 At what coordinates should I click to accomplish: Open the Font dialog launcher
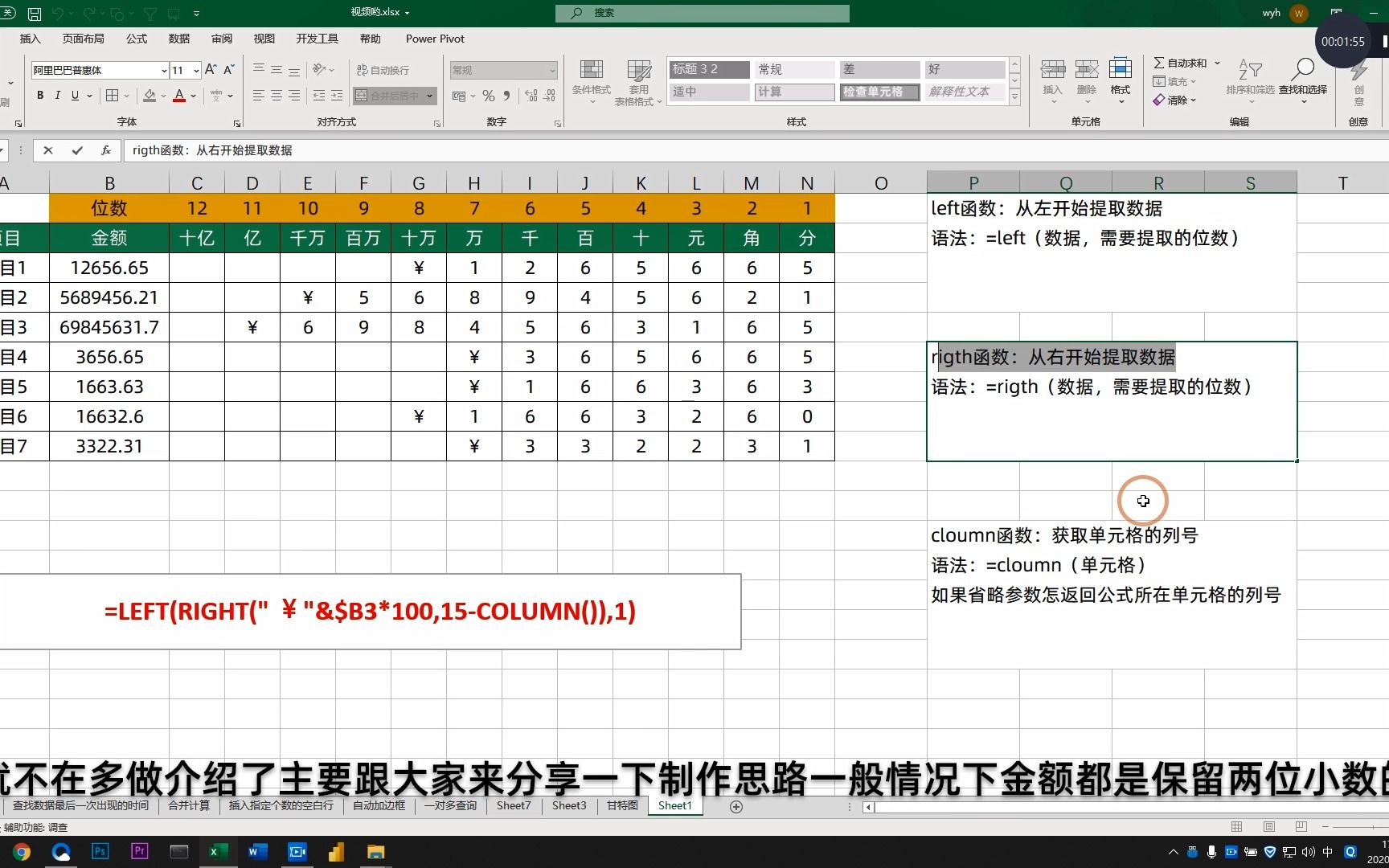237,124
